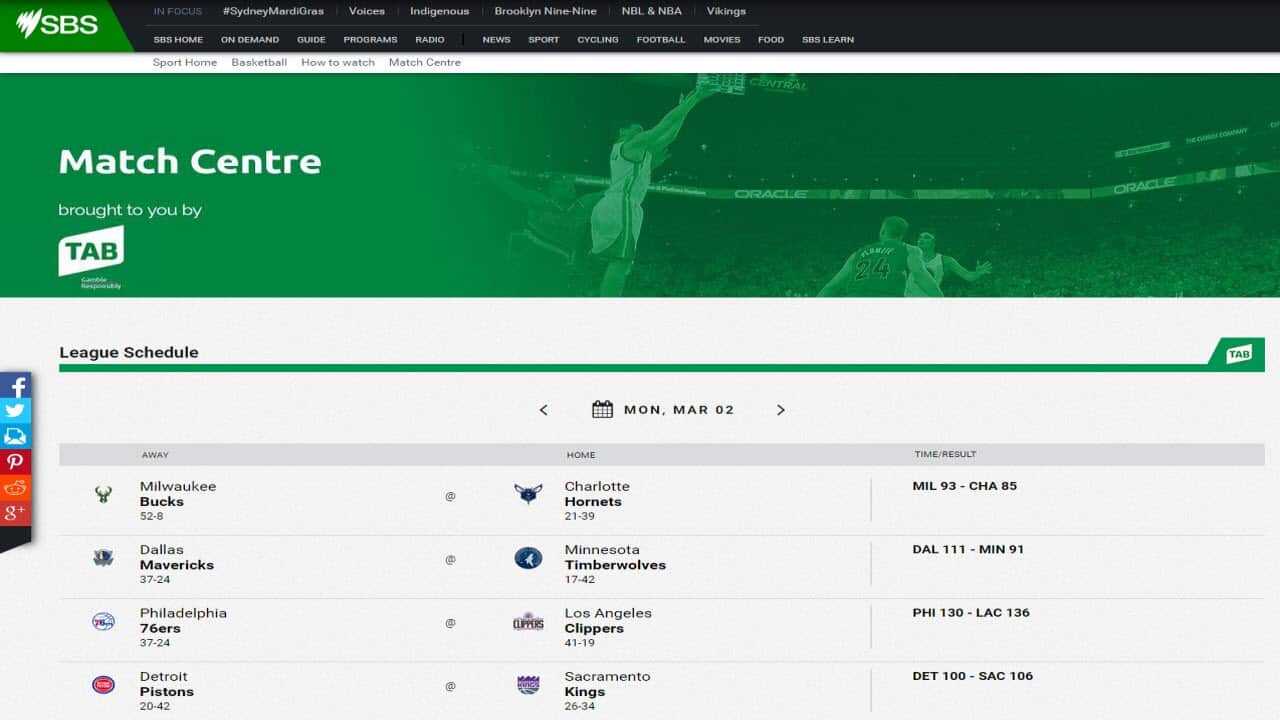
Task: Email the page using the share icon
Action: [15, 436]
